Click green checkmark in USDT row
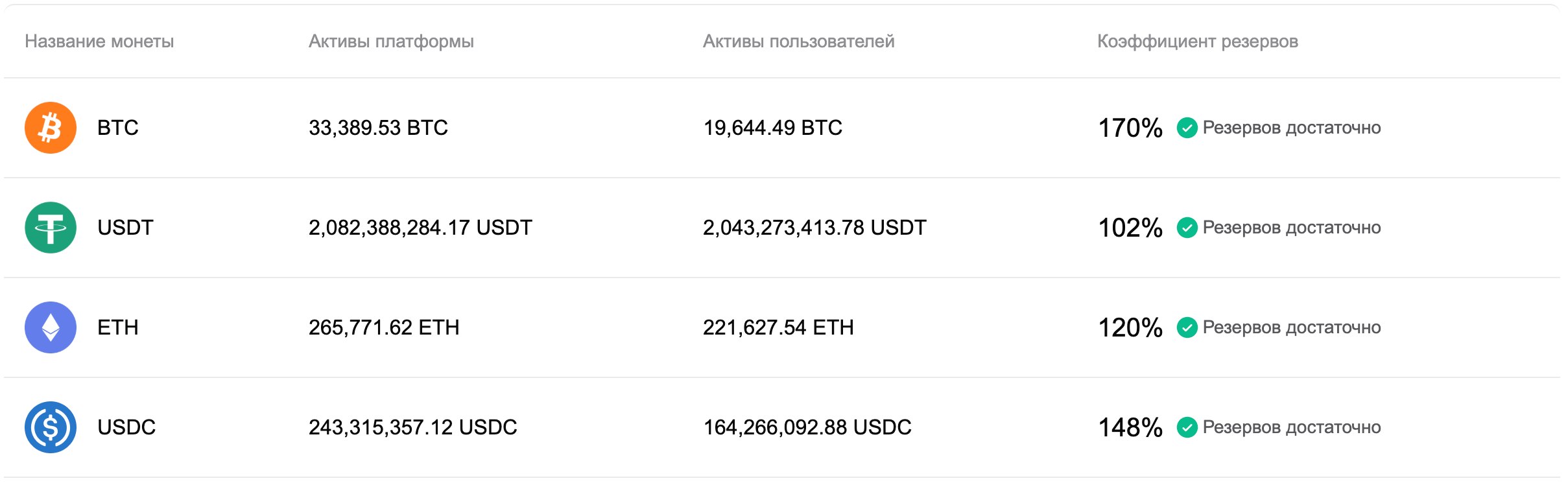 pos(1187,228)
